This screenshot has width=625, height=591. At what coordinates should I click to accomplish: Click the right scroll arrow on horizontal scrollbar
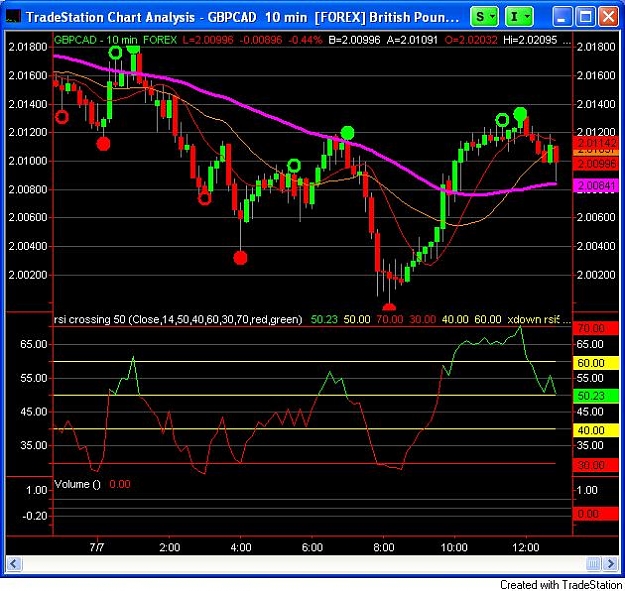point(611,564)
